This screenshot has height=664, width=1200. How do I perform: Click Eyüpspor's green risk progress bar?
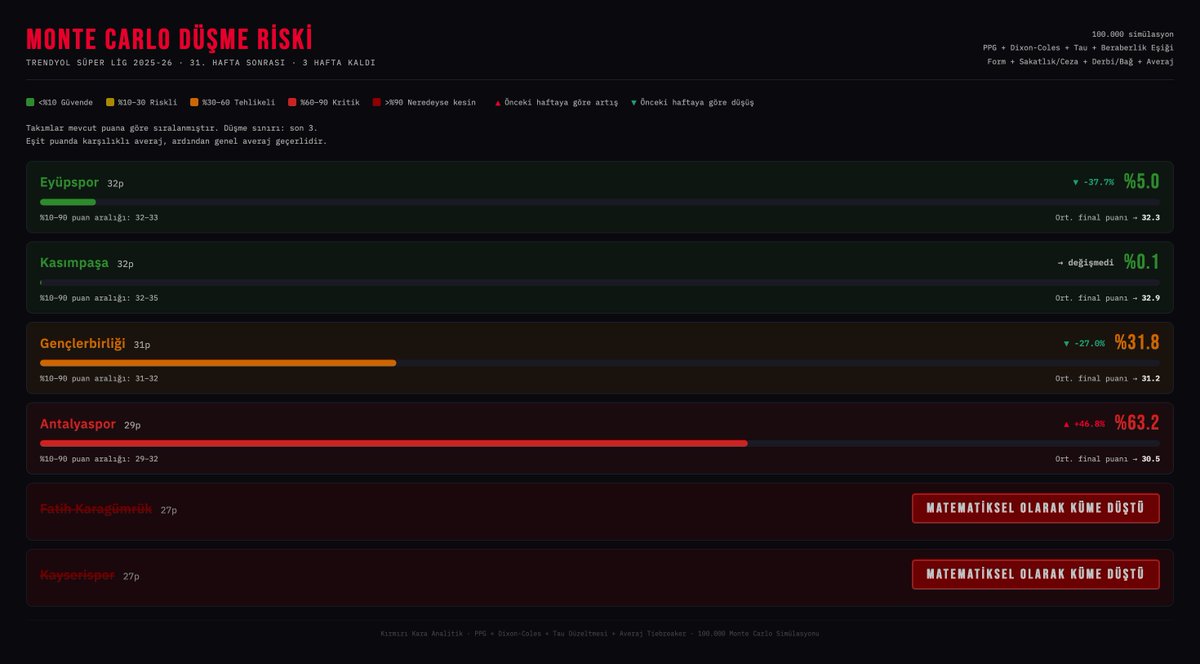click(x=68, y=202)
